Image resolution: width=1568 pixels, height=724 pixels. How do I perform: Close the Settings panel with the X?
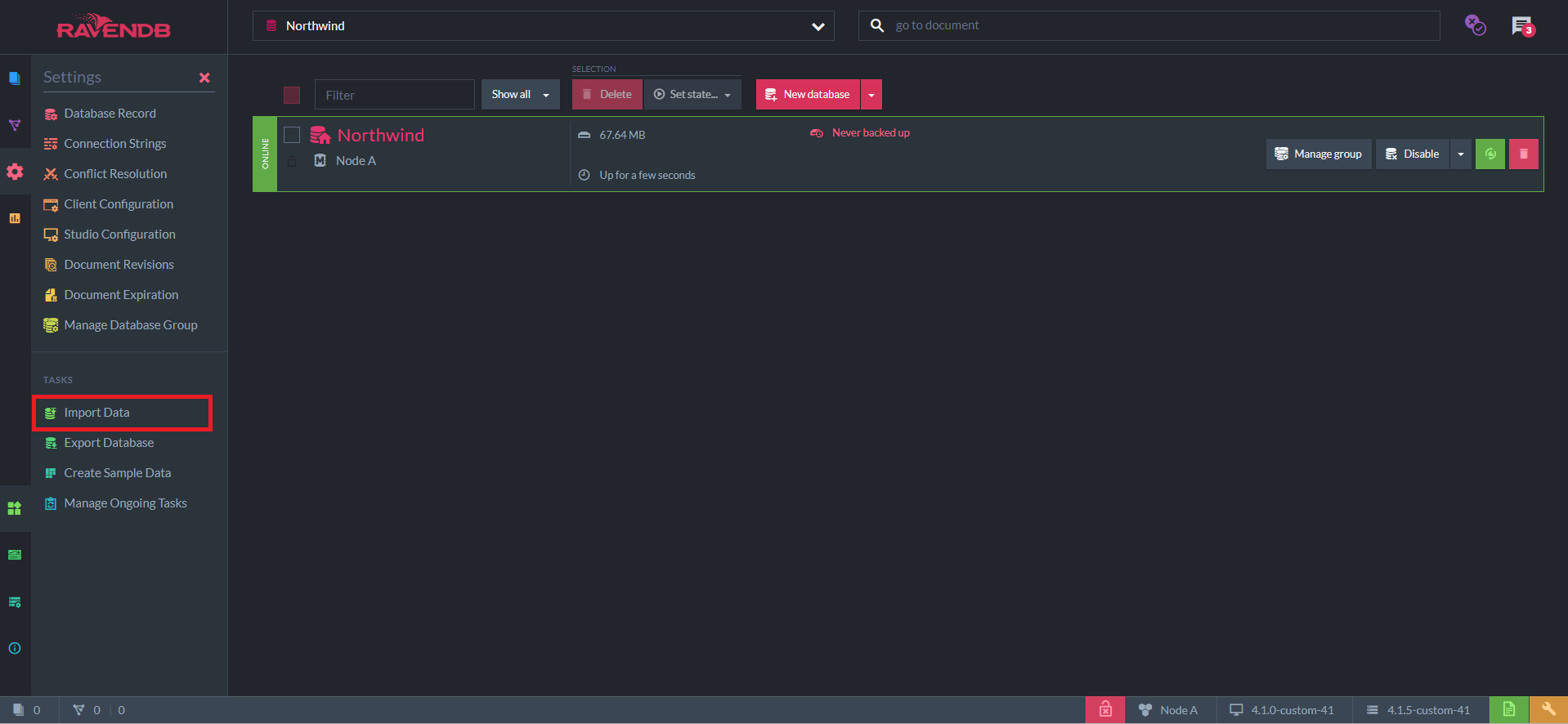click(204, 78)
